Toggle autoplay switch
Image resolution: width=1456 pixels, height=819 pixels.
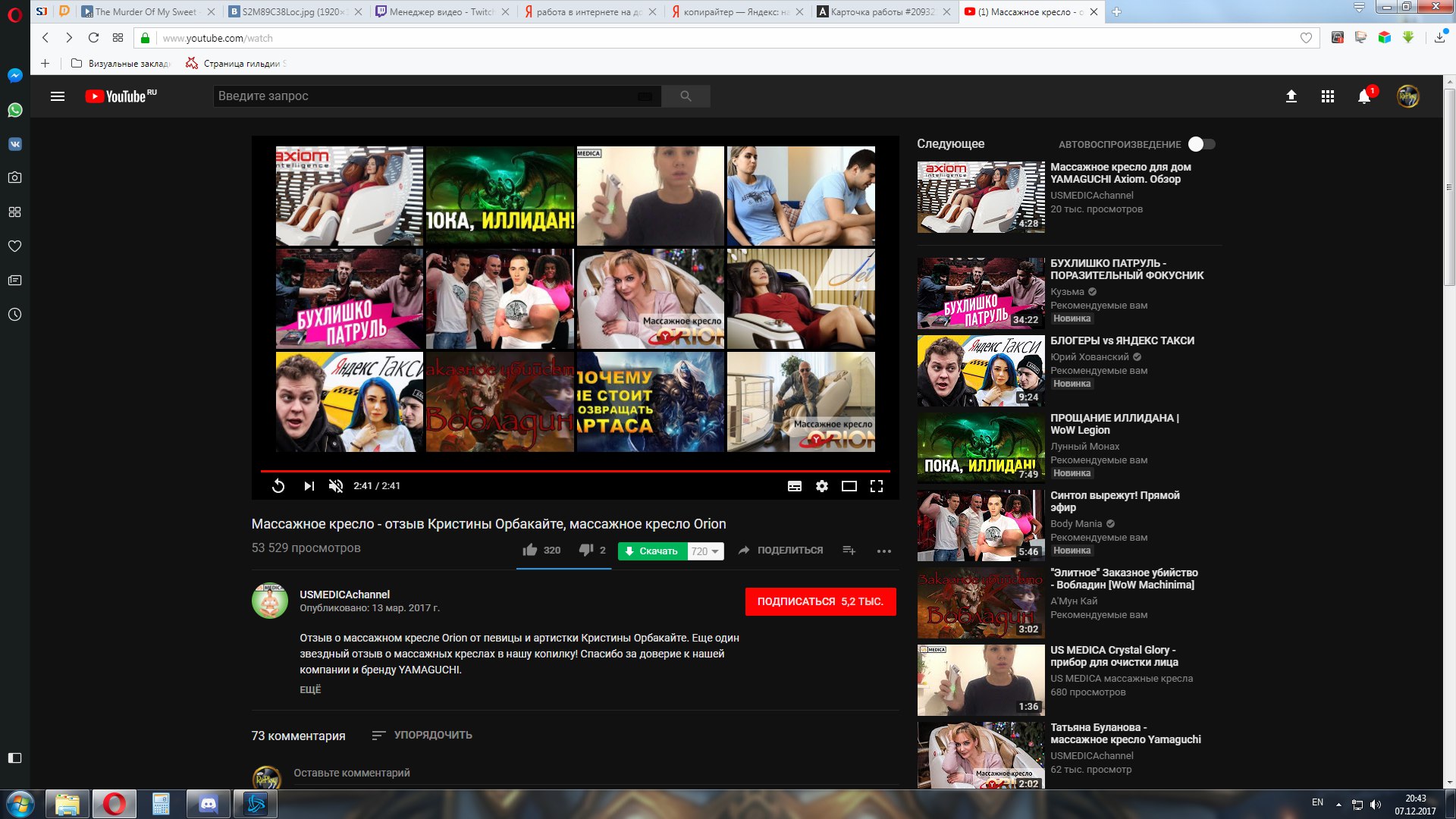[1202, 144]
